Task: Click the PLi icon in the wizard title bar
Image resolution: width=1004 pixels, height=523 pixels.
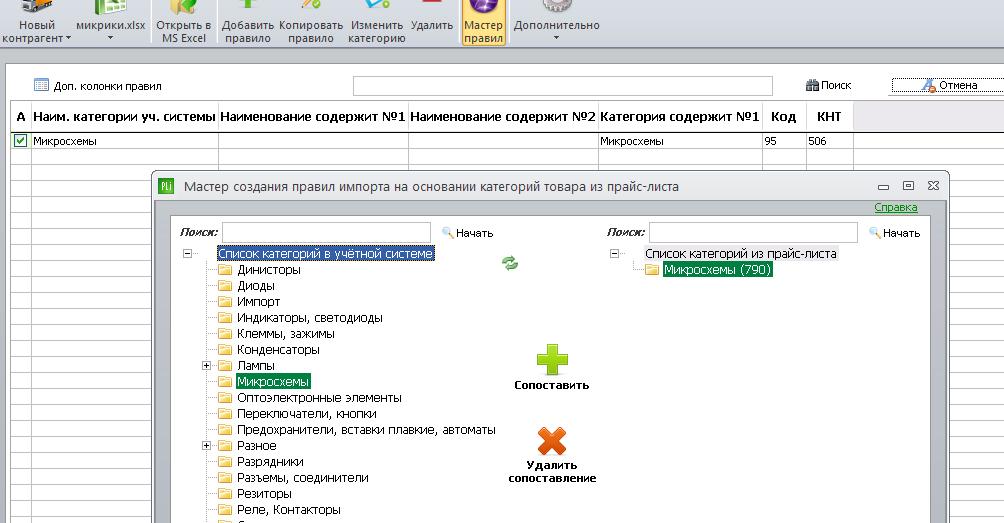Action: coord(166,186)
